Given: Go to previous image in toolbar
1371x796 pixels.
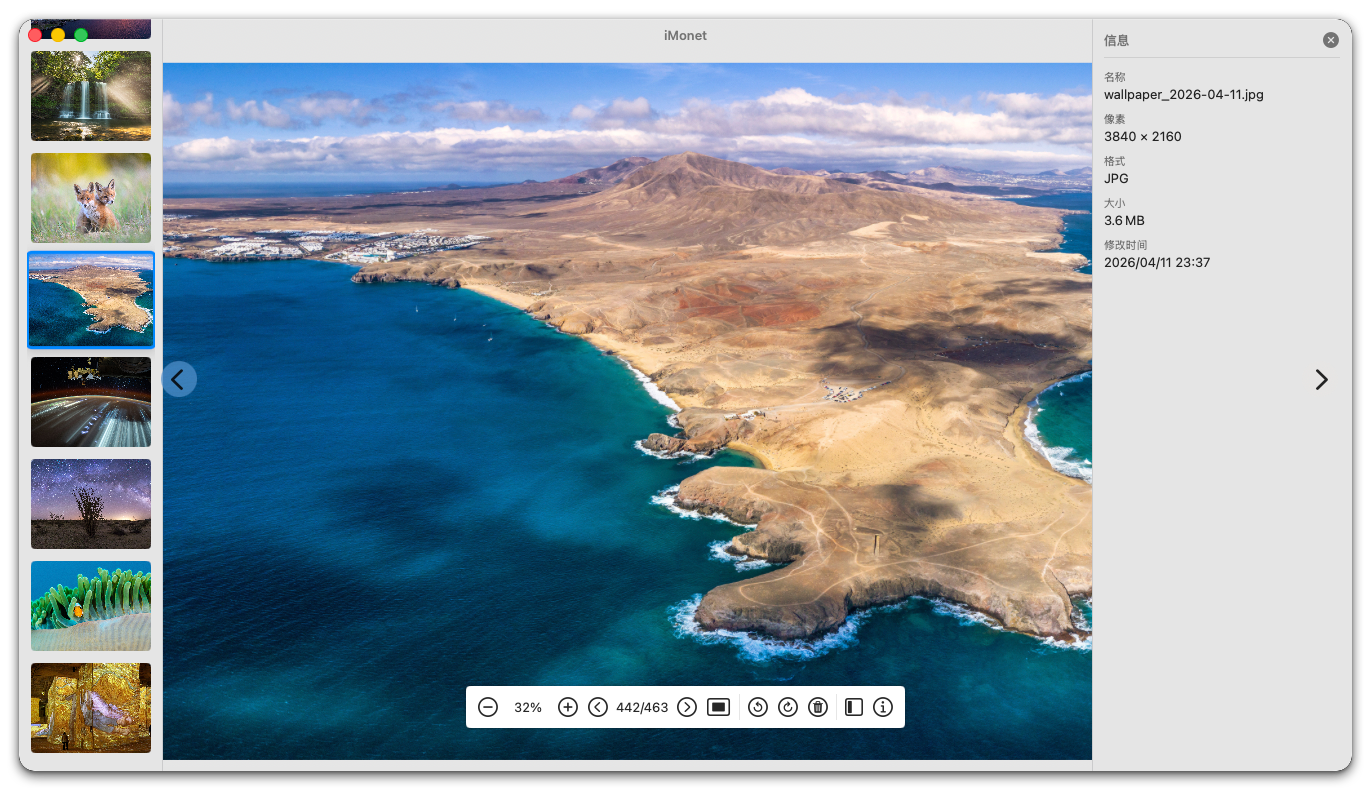Looking at the screenshot, I should point(598,707).
